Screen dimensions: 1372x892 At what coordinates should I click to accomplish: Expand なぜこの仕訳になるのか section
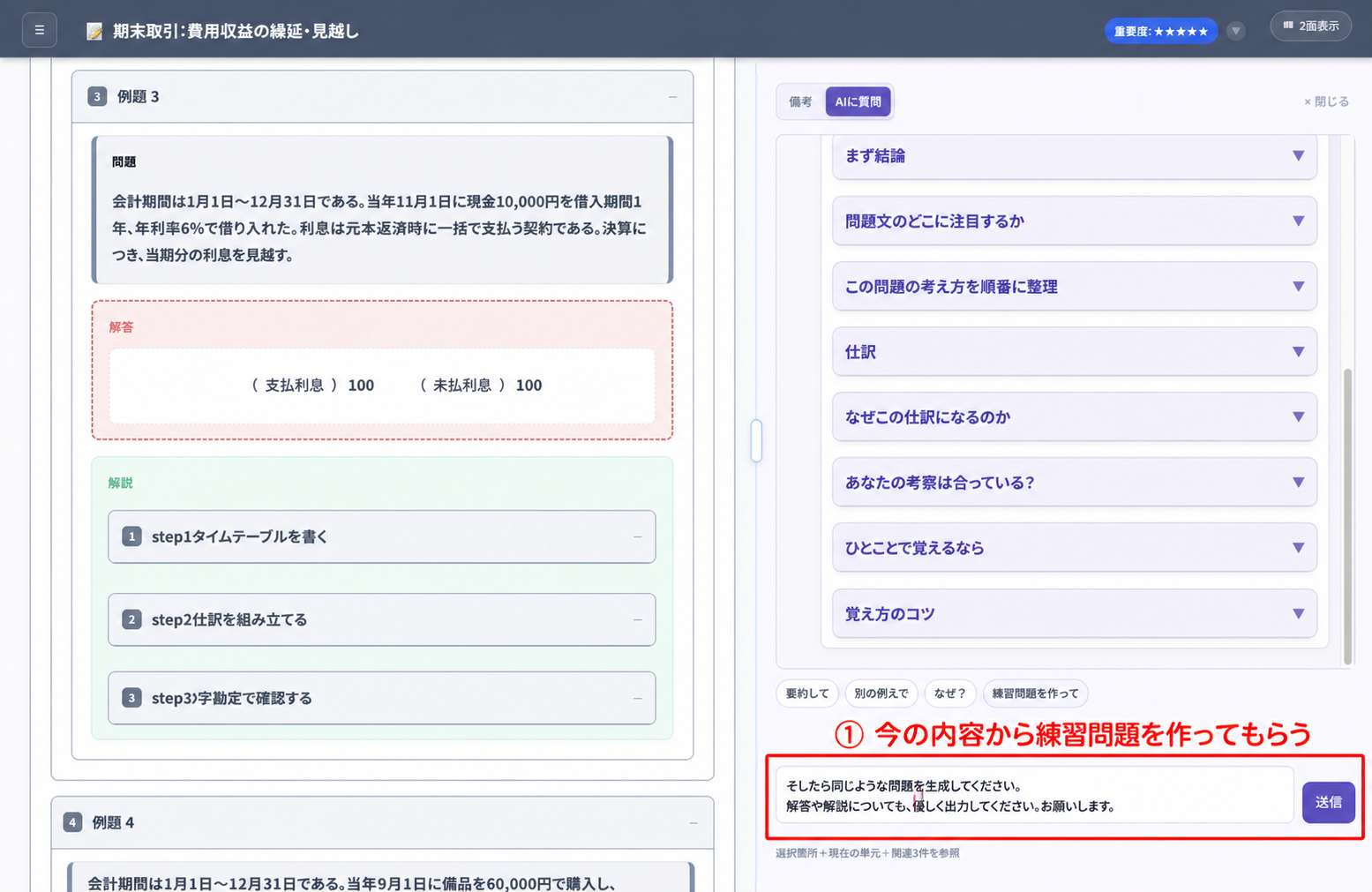1075,417
